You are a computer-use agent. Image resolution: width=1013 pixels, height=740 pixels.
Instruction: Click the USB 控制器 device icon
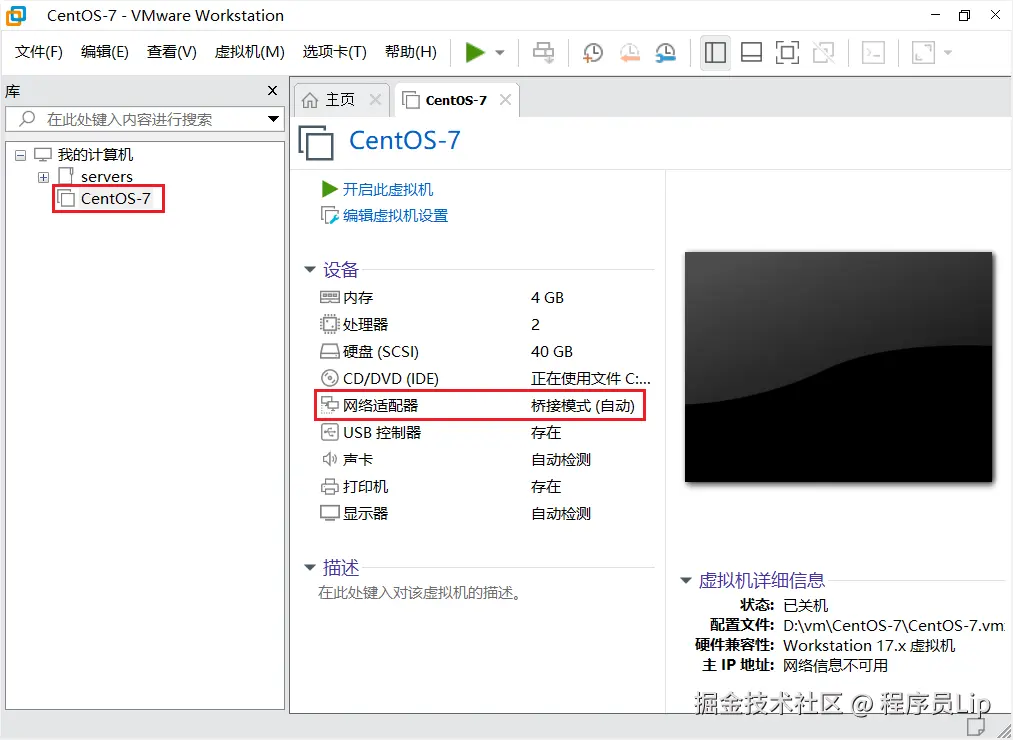point(330,432)
